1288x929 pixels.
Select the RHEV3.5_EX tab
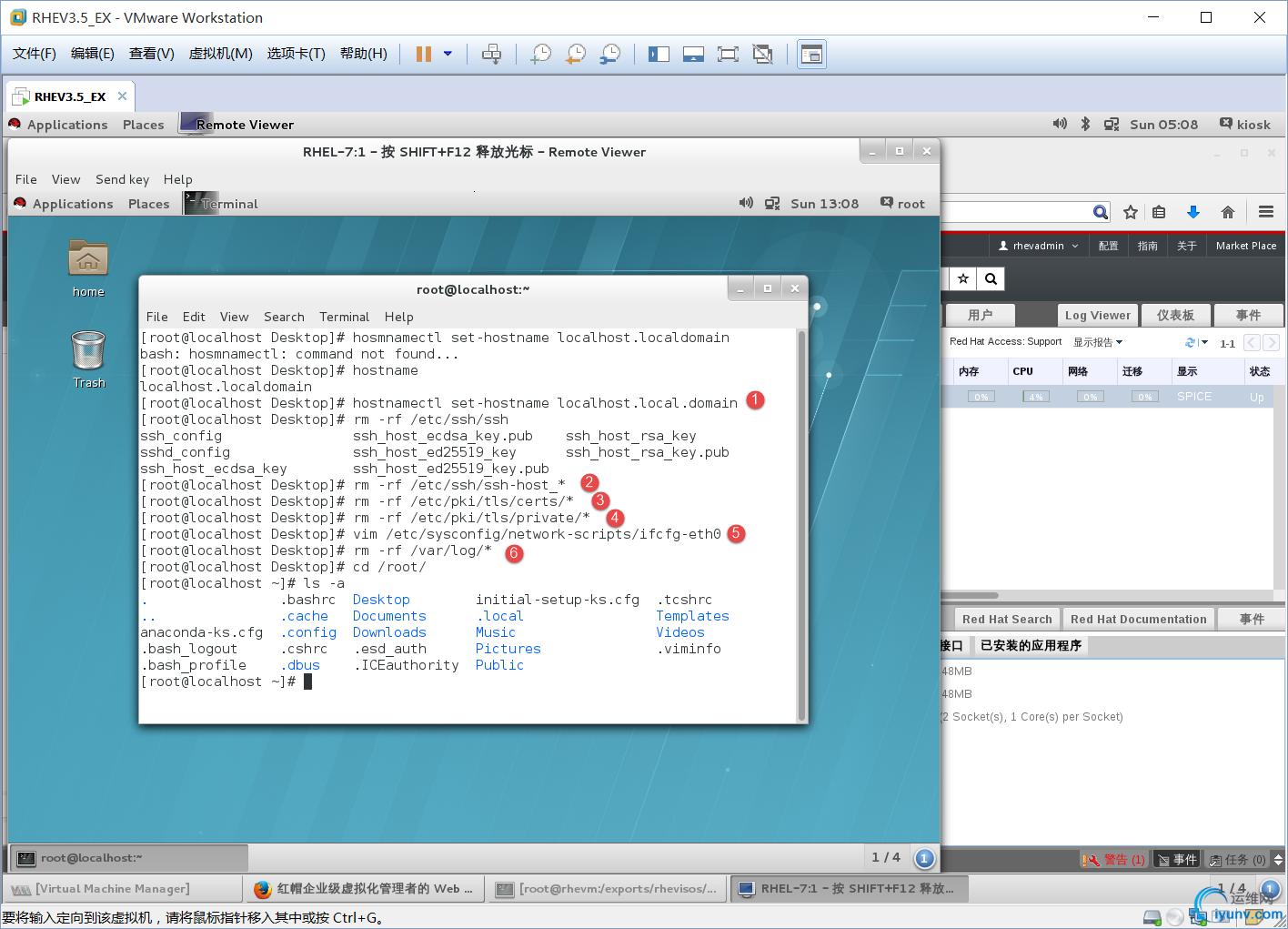70,96
